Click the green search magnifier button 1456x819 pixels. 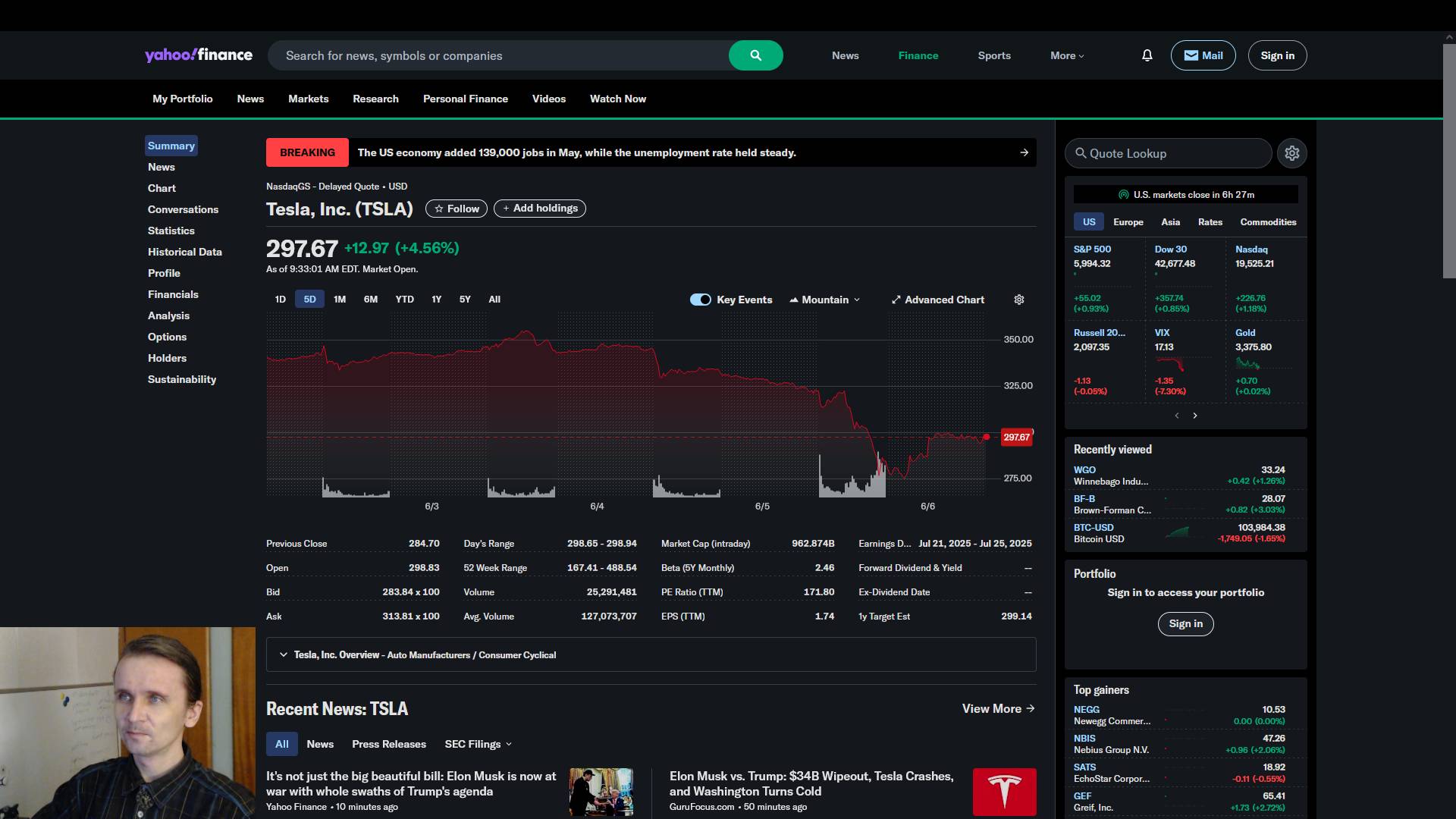tap(755, 55)
